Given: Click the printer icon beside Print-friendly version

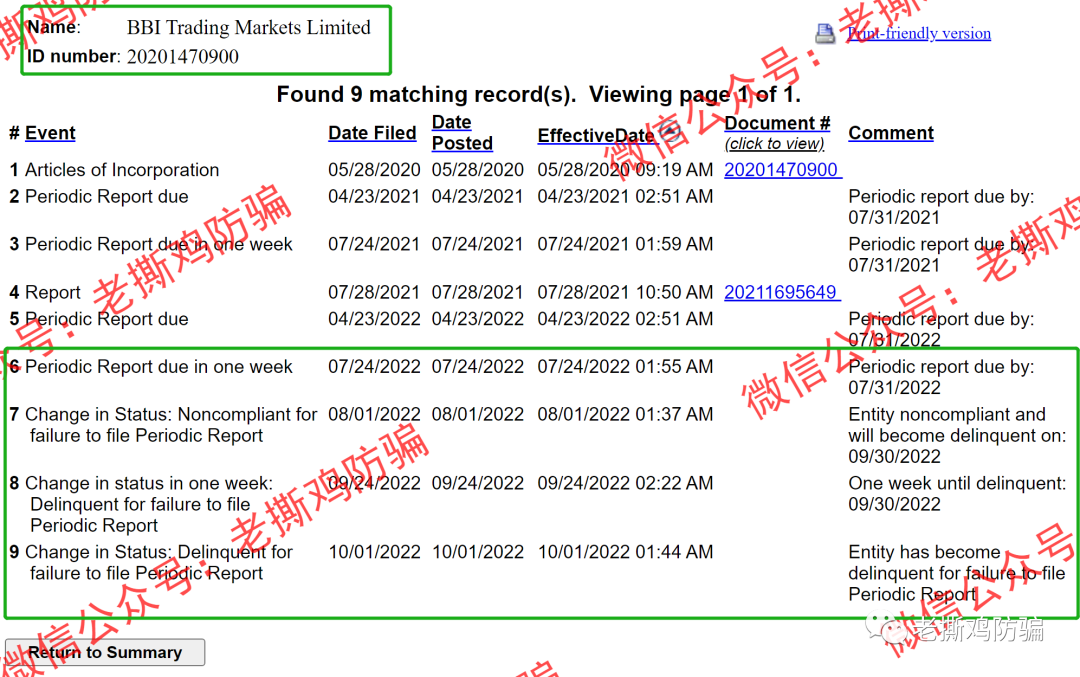Looking at the screenshot, I should click(825, 33).
